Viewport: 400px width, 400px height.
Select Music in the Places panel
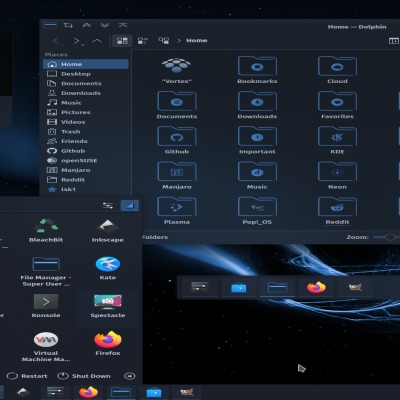click(86, 103)
